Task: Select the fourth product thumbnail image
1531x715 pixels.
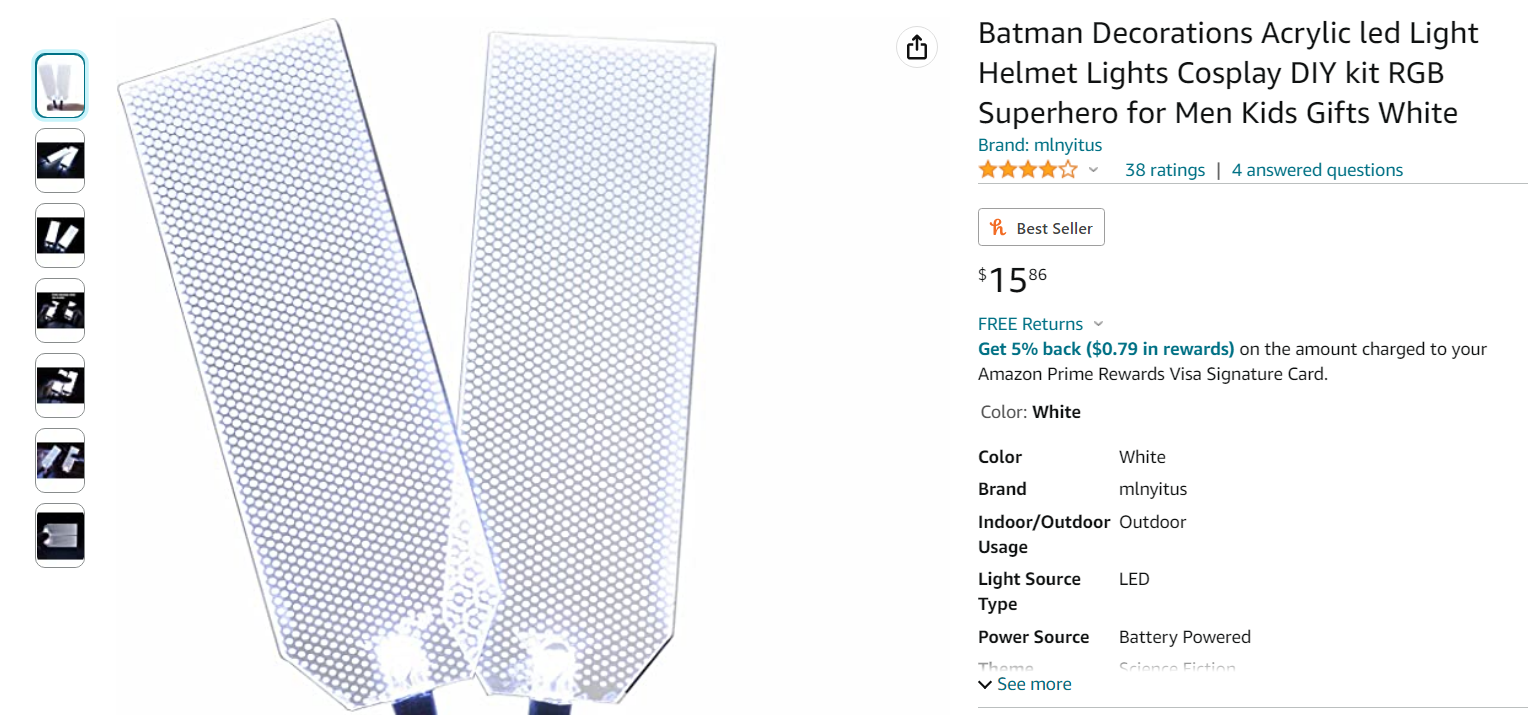Action: point(60,310)
